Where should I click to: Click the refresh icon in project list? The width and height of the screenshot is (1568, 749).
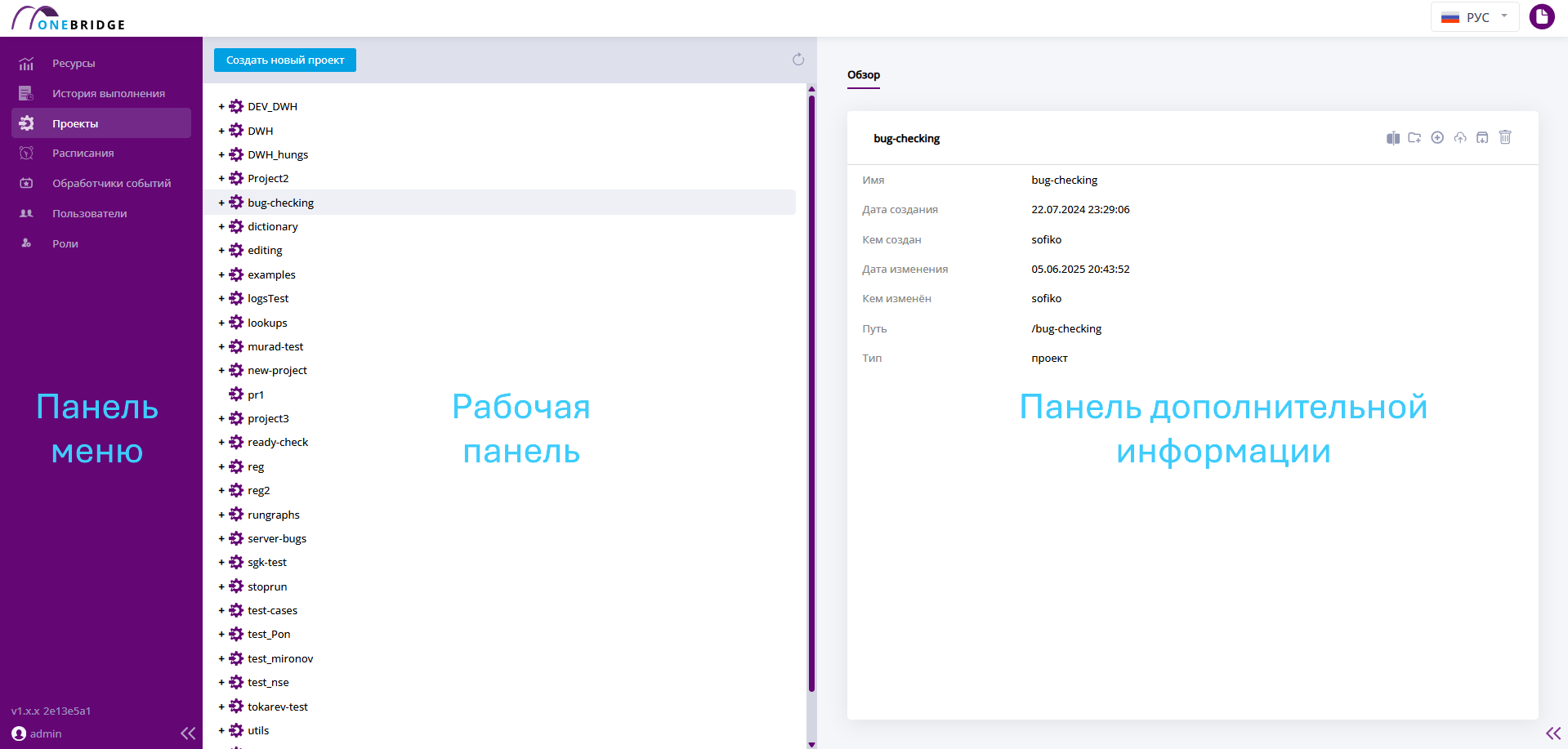[x=798, y=60]
